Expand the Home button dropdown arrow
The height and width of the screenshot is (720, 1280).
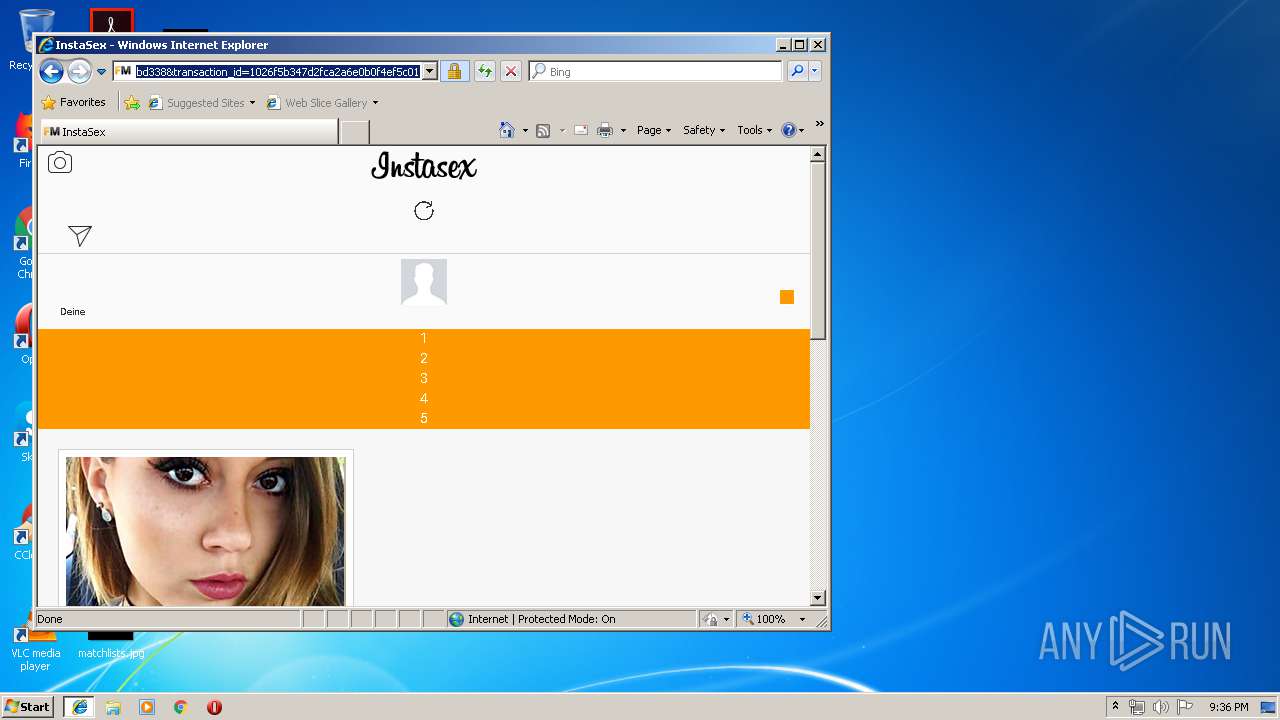click(x=524, y=130)
